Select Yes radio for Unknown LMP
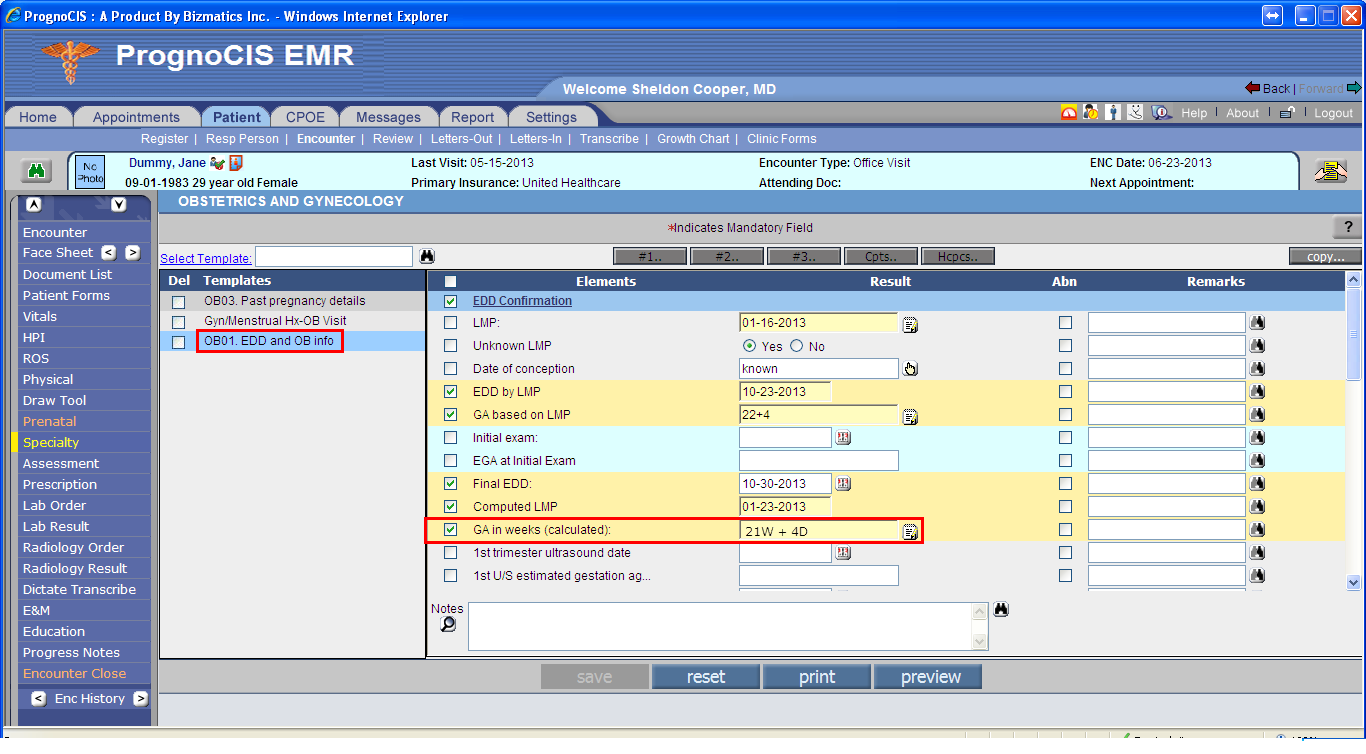This screenshot has width=1366, height=754. pos(749,346)
